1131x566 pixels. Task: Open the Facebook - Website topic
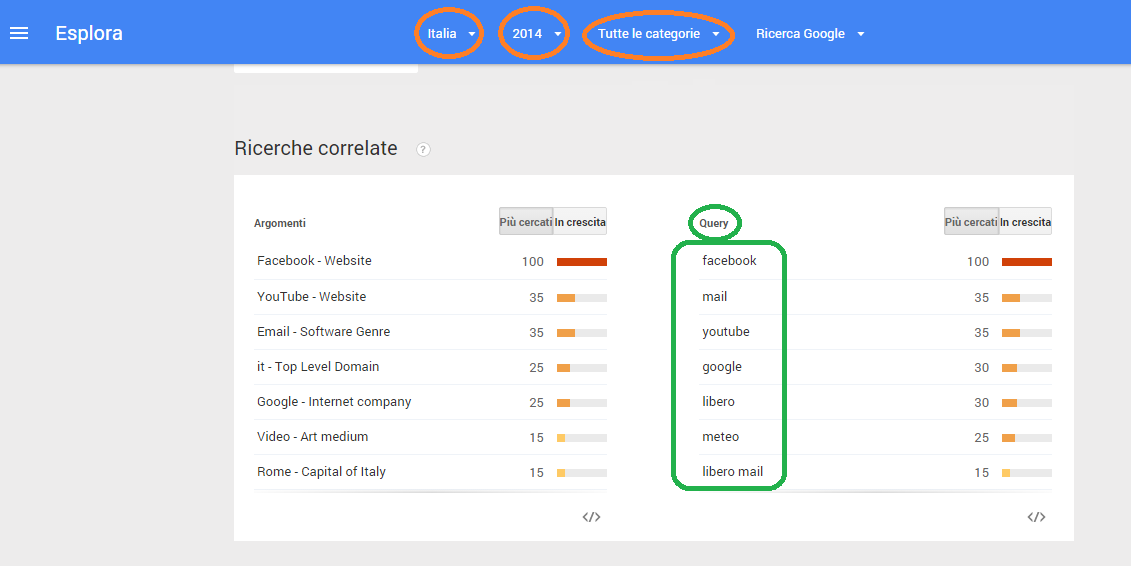[x=314, y=261]
